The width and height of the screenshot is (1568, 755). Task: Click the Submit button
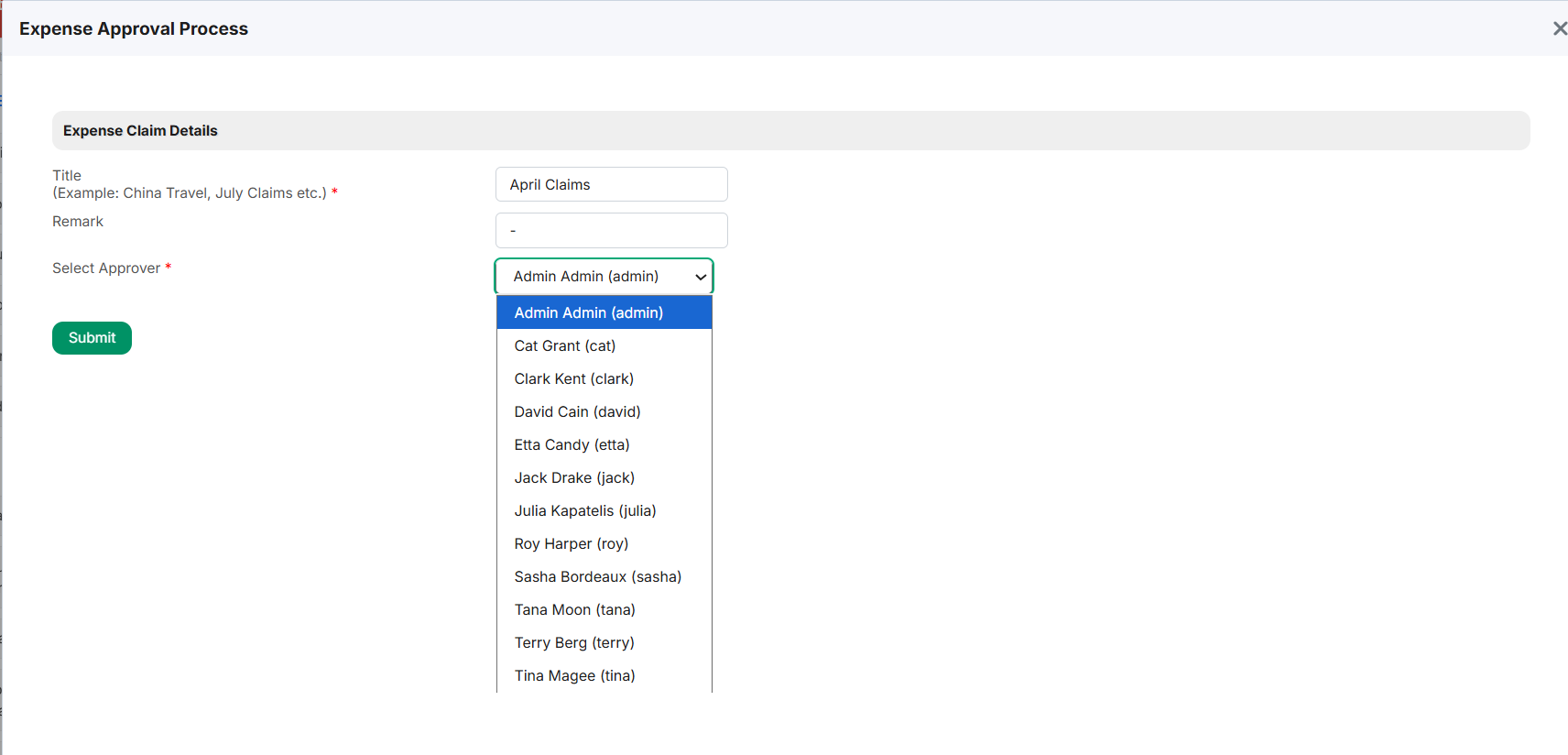point(92,338)
